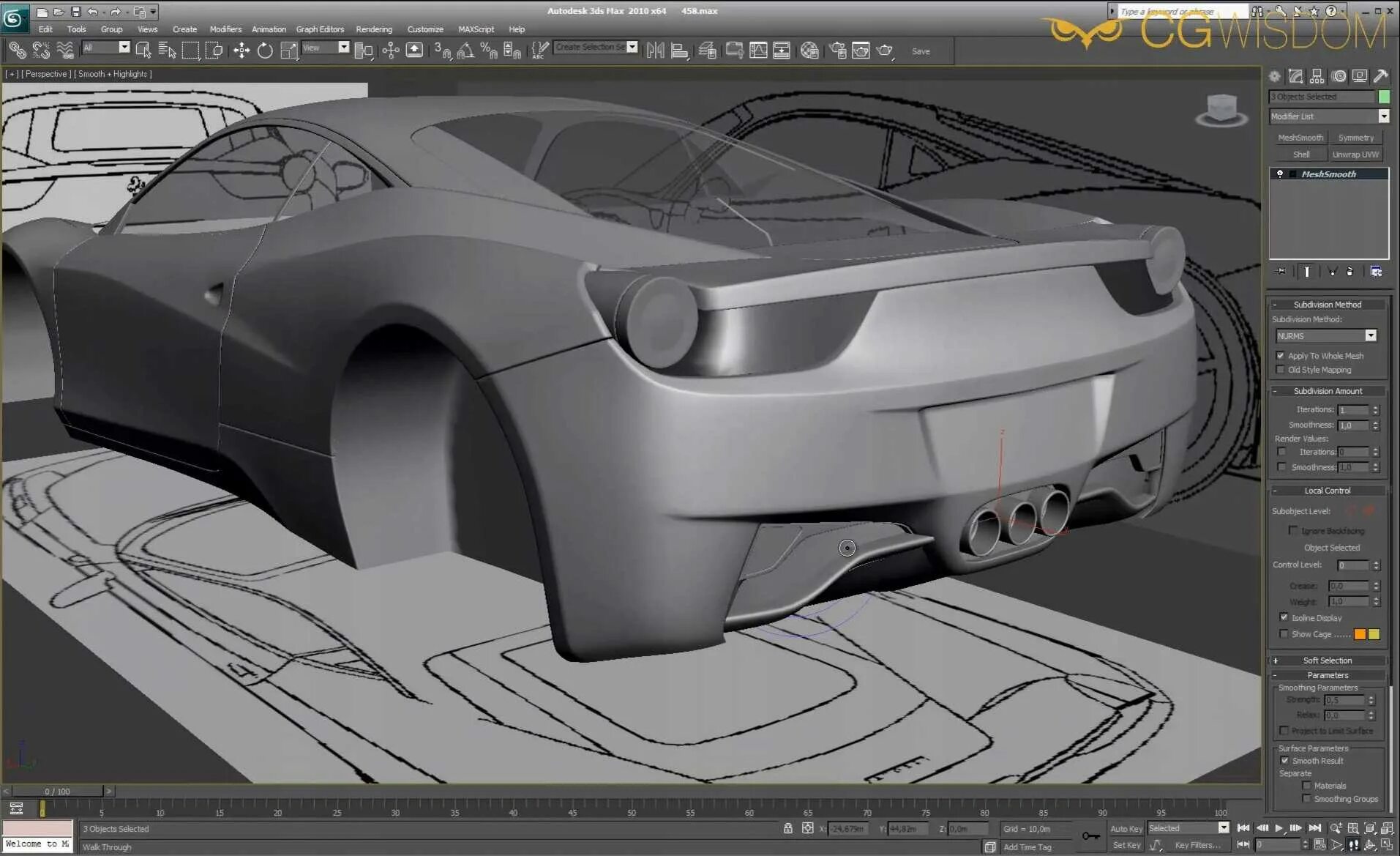This screenshot has height=856, width=1400.
Task: Open the Modifier List dropdown
Action: coord(1329,116)
